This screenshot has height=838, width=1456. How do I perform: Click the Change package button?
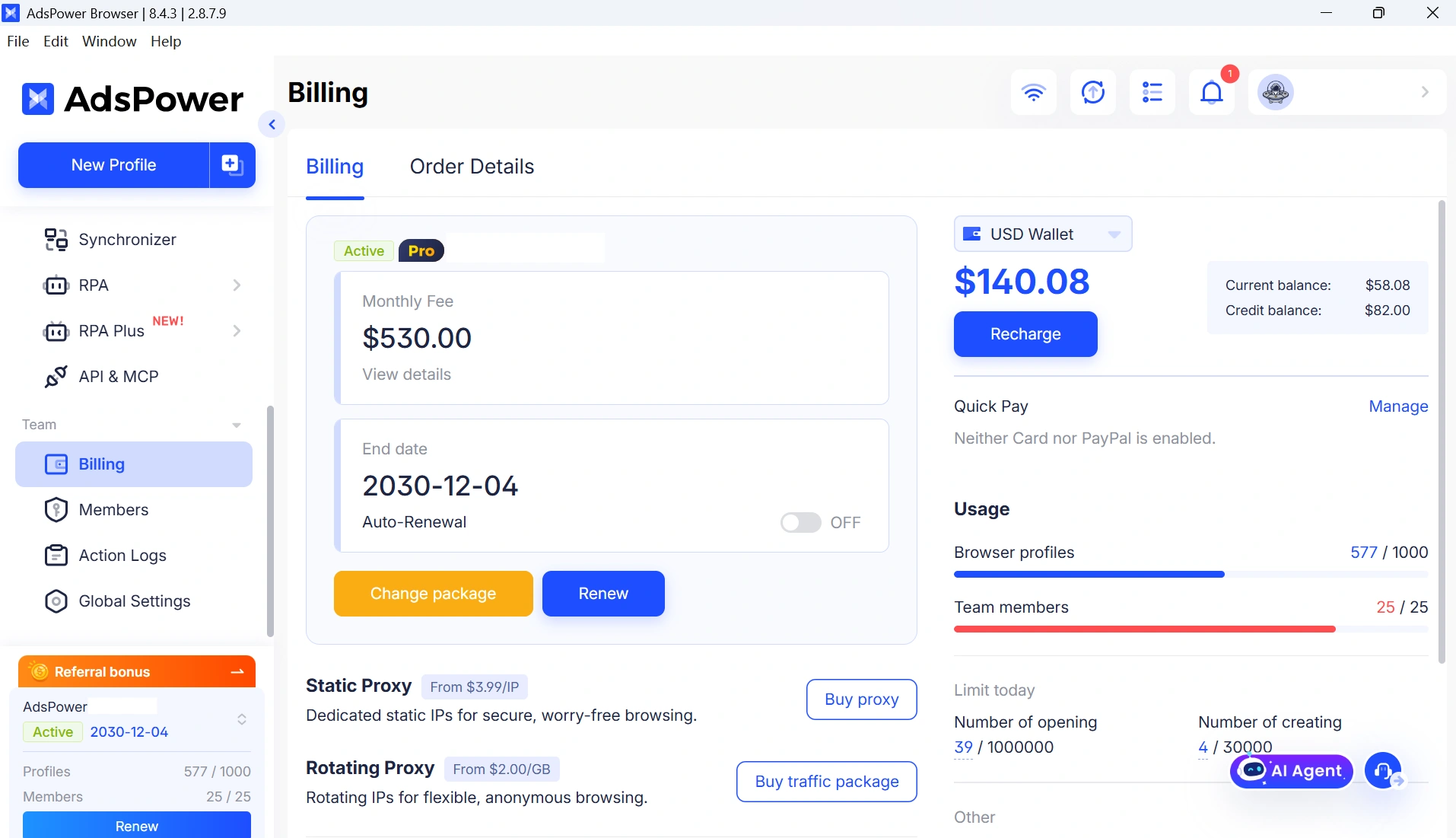click(433, 594)
